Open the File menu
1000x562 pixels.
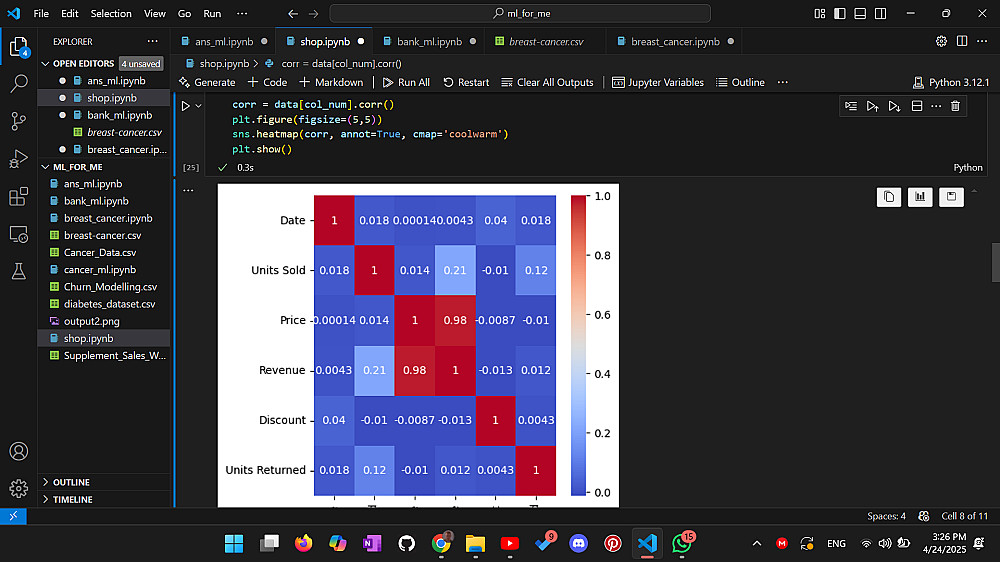[x=41, y=13]
